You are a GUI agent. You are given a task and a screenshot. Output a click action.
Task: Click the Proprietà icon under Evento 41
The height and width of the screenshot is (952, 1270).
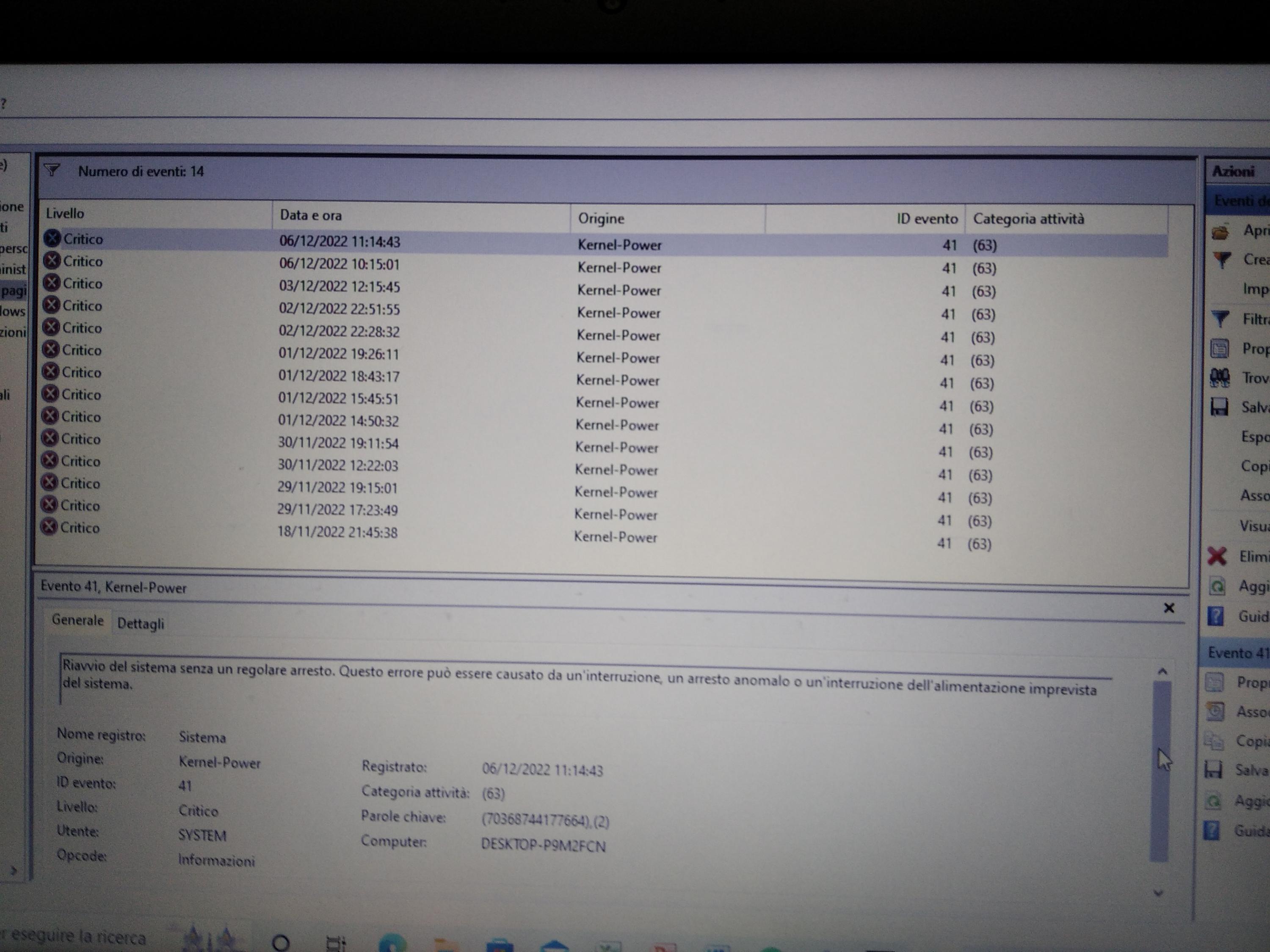(x=1214, y=682)
